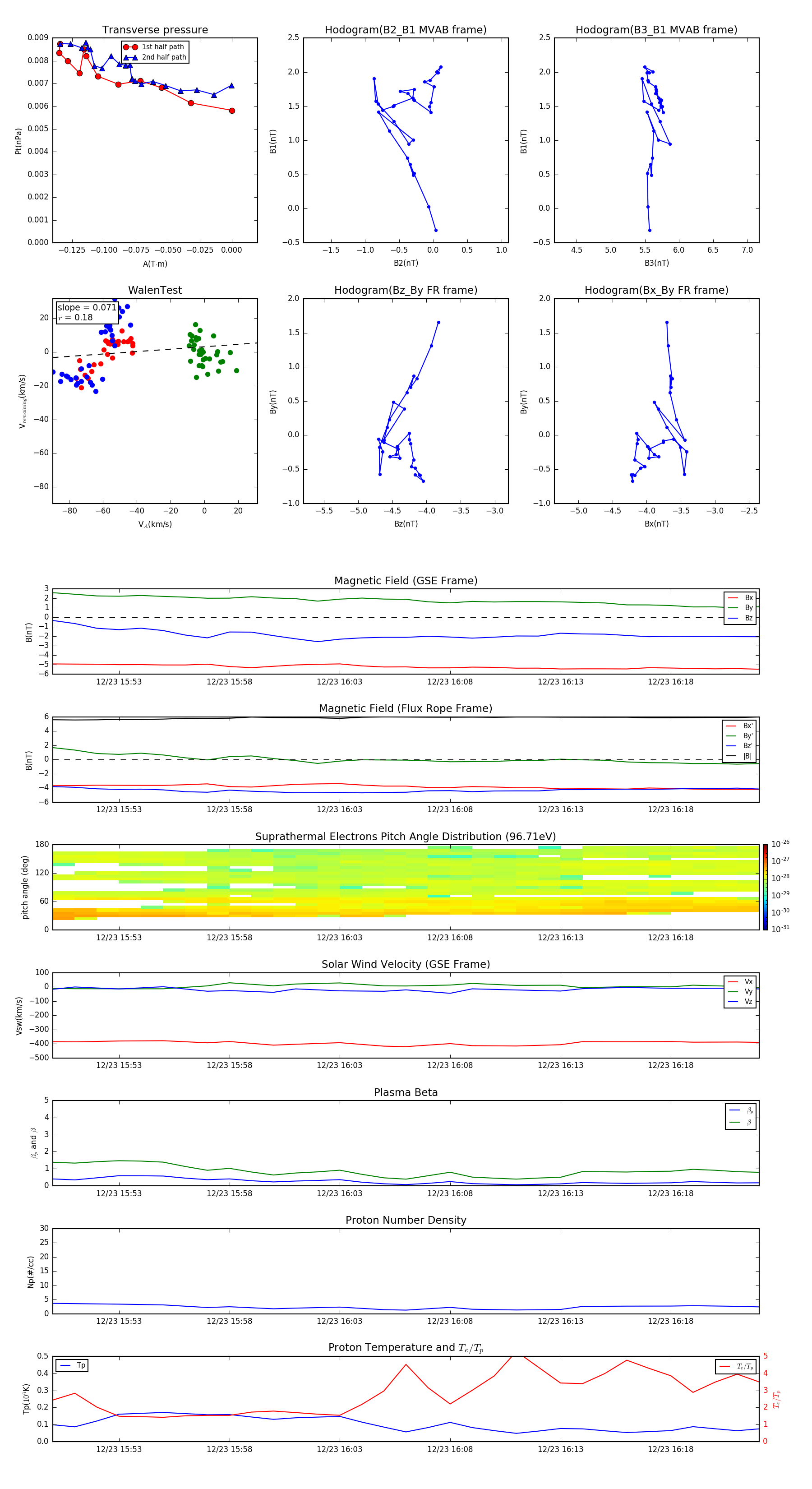Viewport: 812px width, 1489px height.
Task: Click the 'slope = 0.071' annotation
Action: (x=87, y=308)
